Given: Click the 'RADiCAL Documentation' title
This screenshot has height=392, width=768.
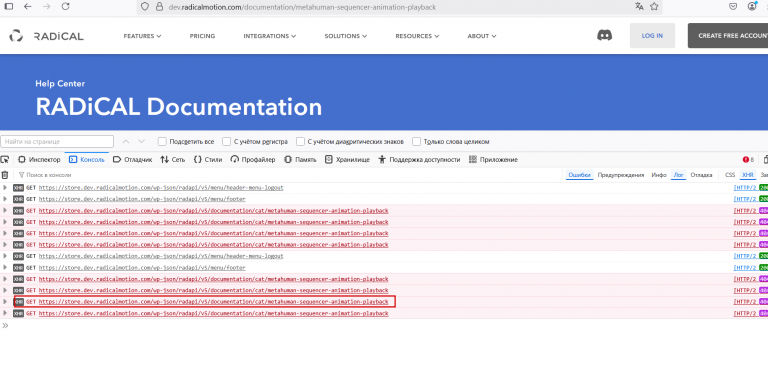Looking at the screenshot, I should 179,107.
